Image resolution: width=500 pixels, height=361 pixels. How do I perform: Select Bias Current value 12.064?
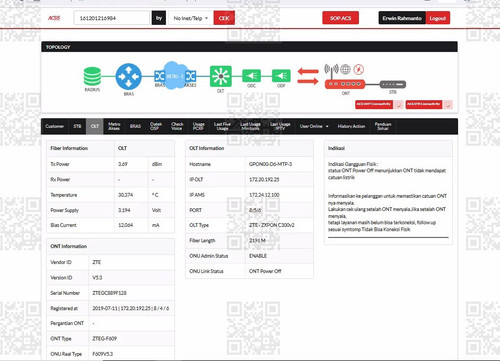126,225
